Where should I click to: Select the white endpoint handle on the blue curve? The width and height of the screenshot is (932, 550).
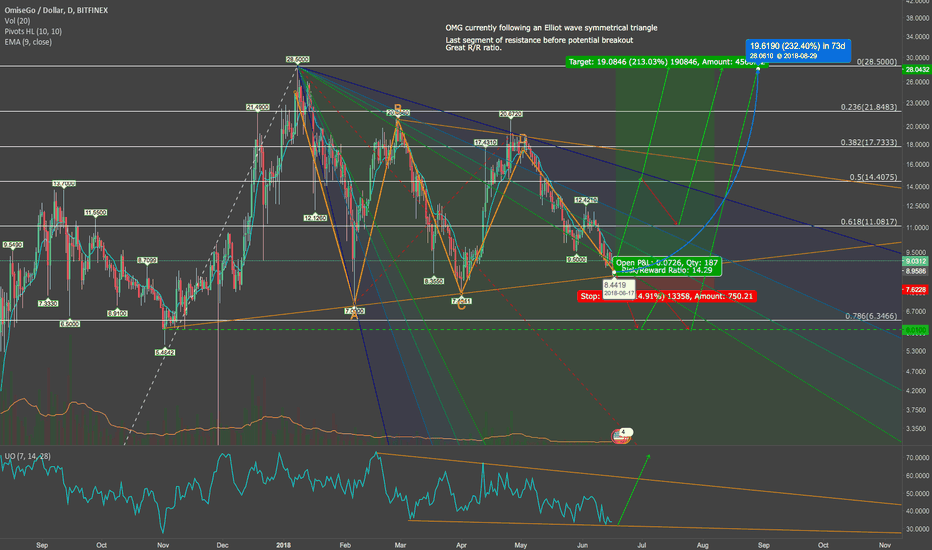[x=758, y=69]
